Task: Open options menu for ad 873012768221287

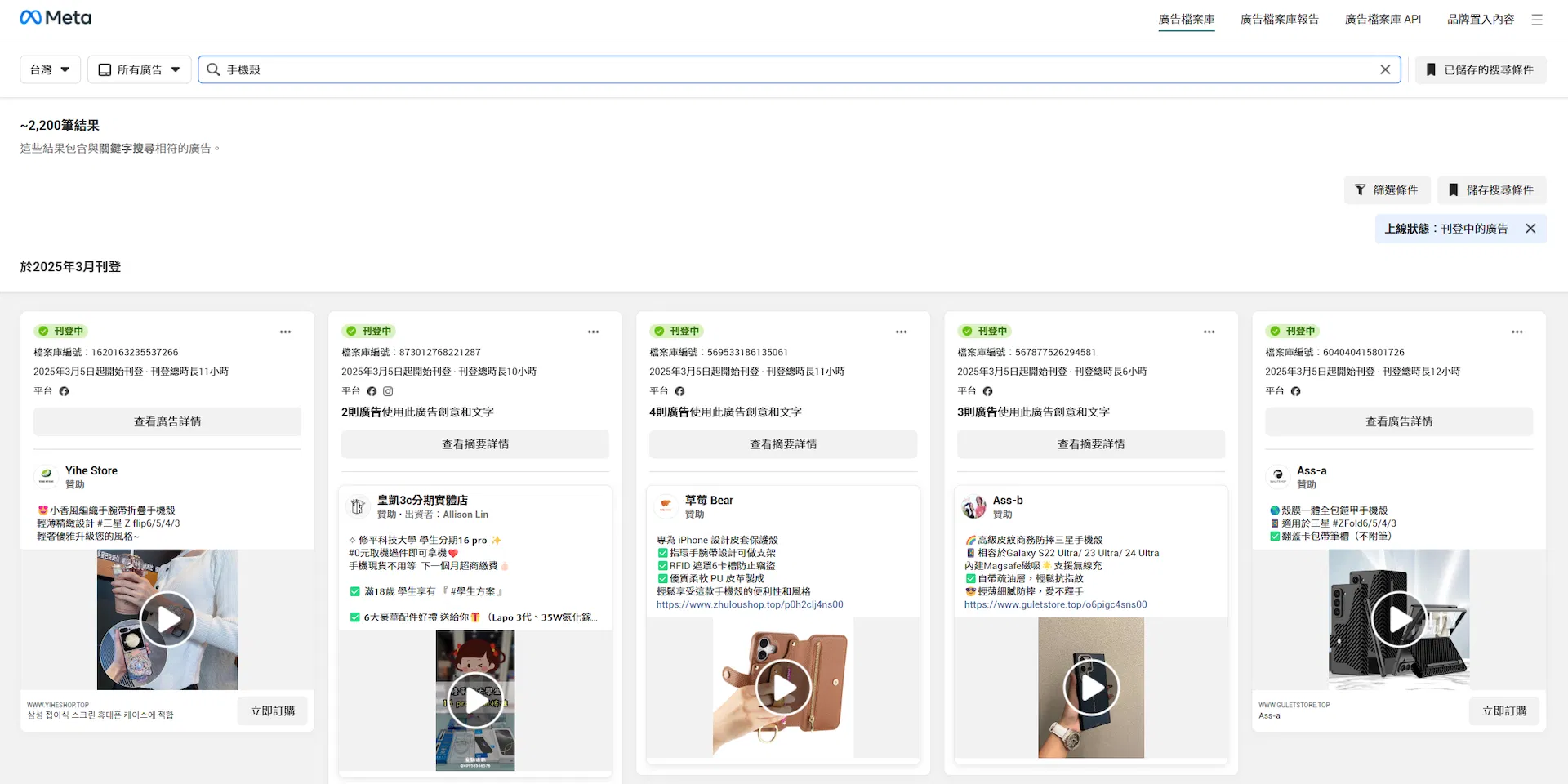Action: (x=594, y=332)
